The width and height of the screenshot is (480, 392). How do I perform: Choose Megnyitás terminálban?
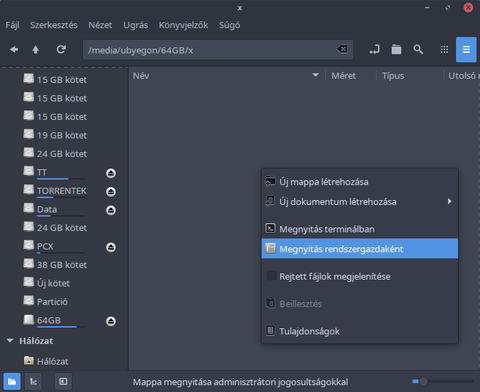tap(360, 229)
